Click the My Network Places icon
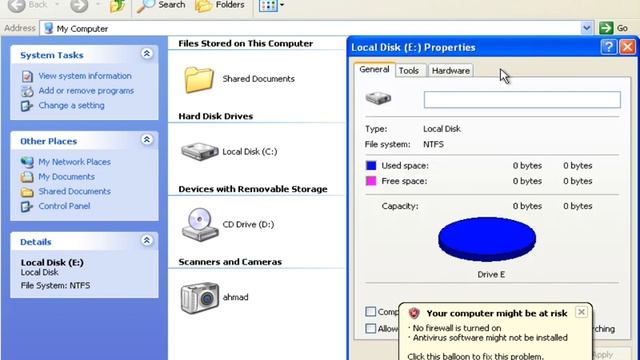Image resolution: width=640 pixels, height=360 pixels. (27, 162)
